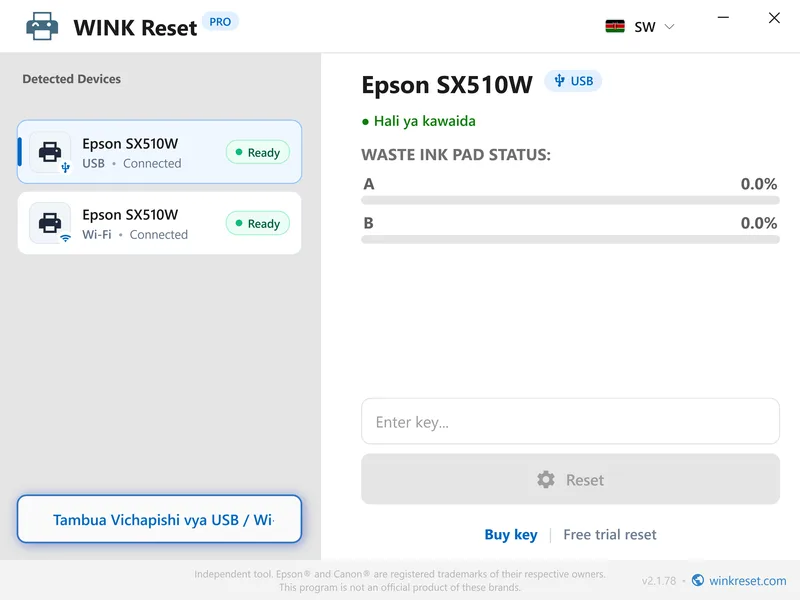Click the Epson SX510W main heading

tap(447, 85)
